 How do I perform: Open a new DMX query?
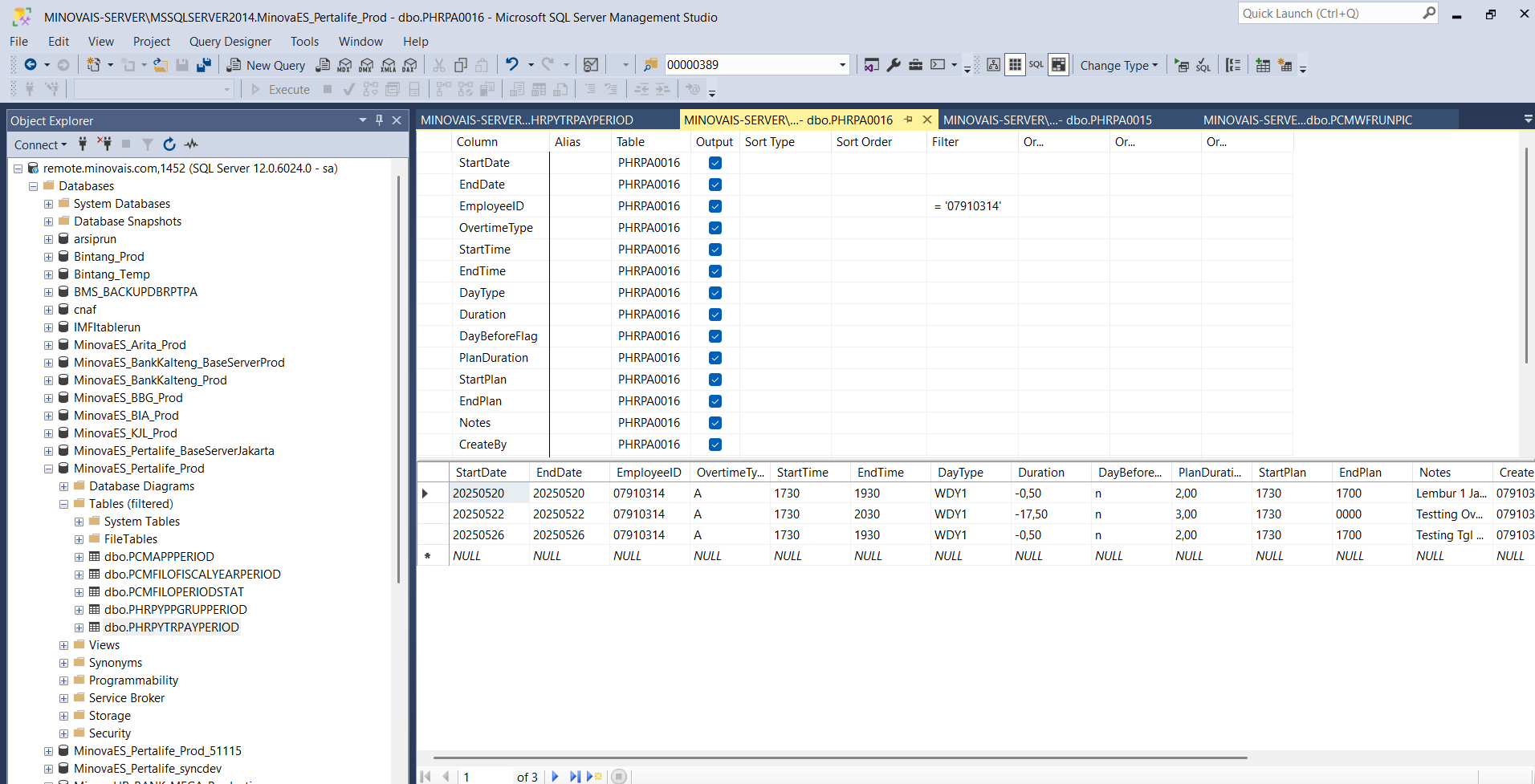point(366,65)
